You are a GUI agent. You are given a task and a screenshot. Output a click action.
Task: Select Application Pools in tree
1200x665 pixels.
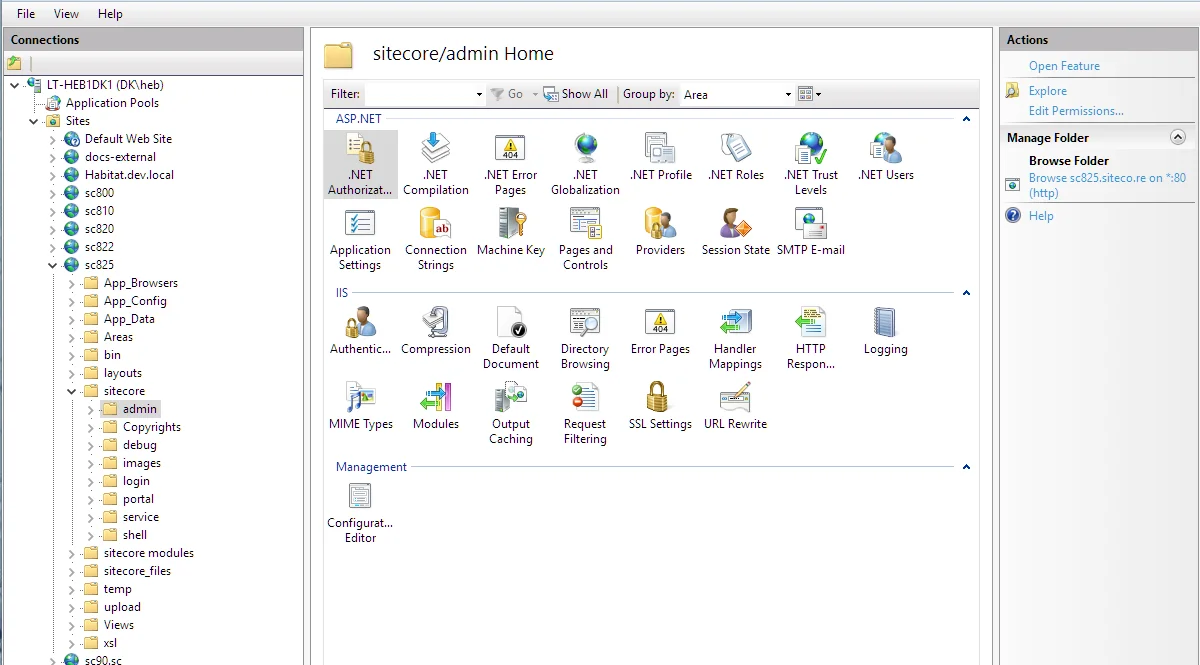112,103
